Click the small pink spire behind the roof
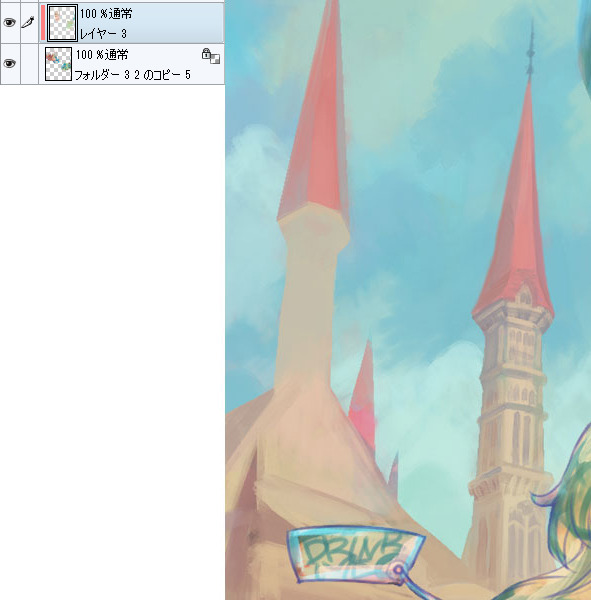 coord(364,394)
